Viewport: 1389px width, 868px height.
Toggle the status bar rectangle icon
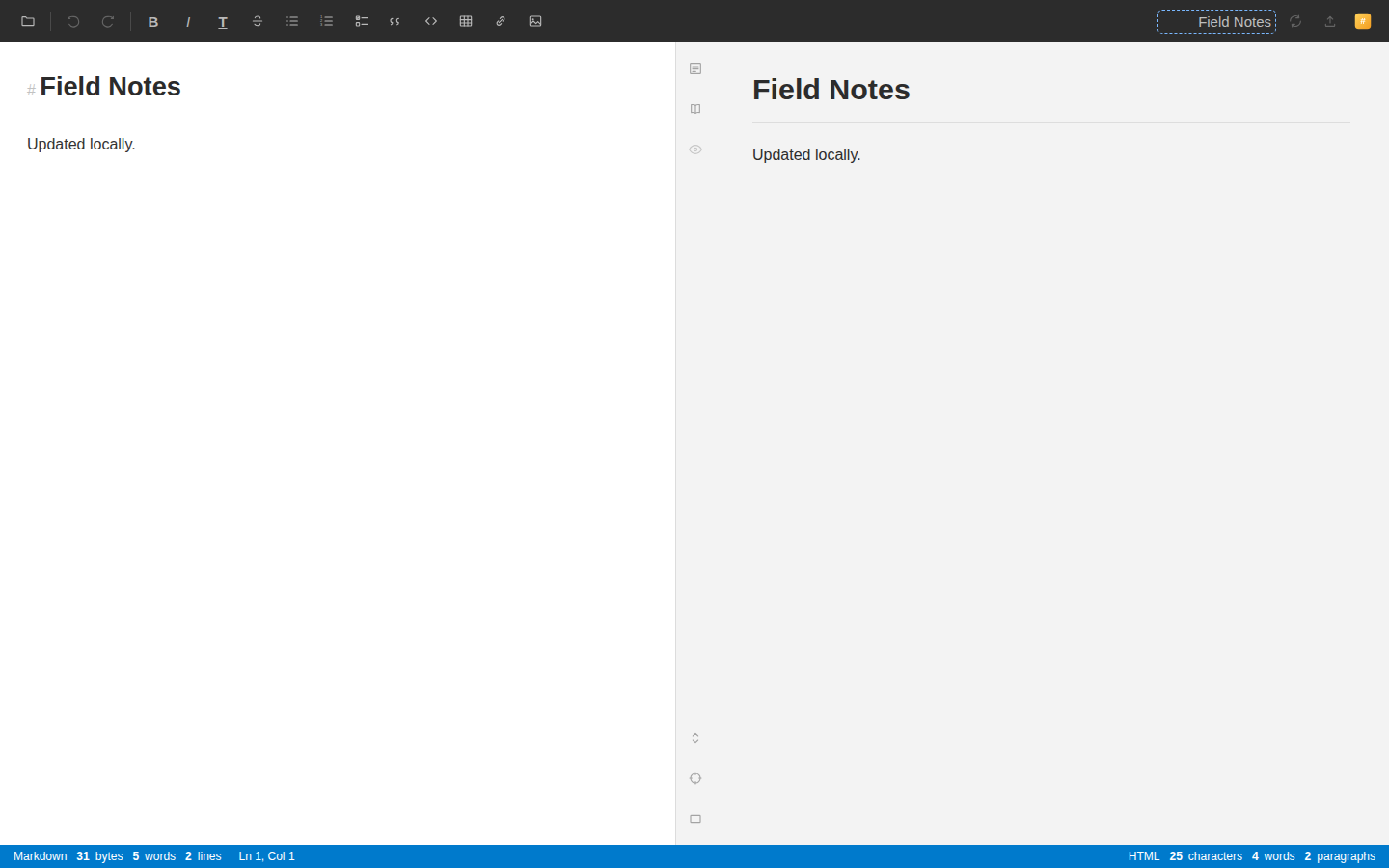pos(695,819)
